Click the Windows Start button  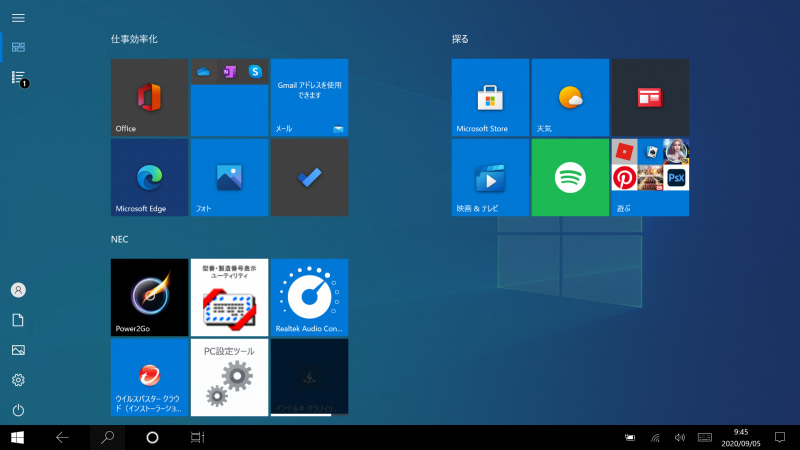pyautogui.click(x=17, y=437)
